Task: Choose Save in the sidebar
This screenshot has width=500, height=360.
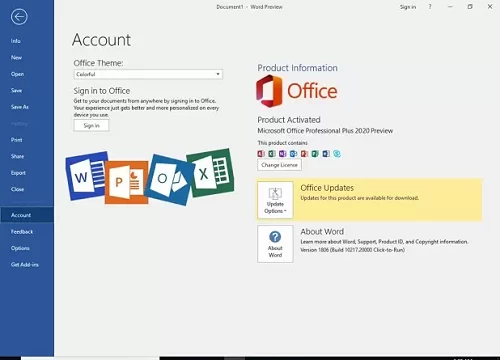Action: pyautogui.click(x=16, y=90)
